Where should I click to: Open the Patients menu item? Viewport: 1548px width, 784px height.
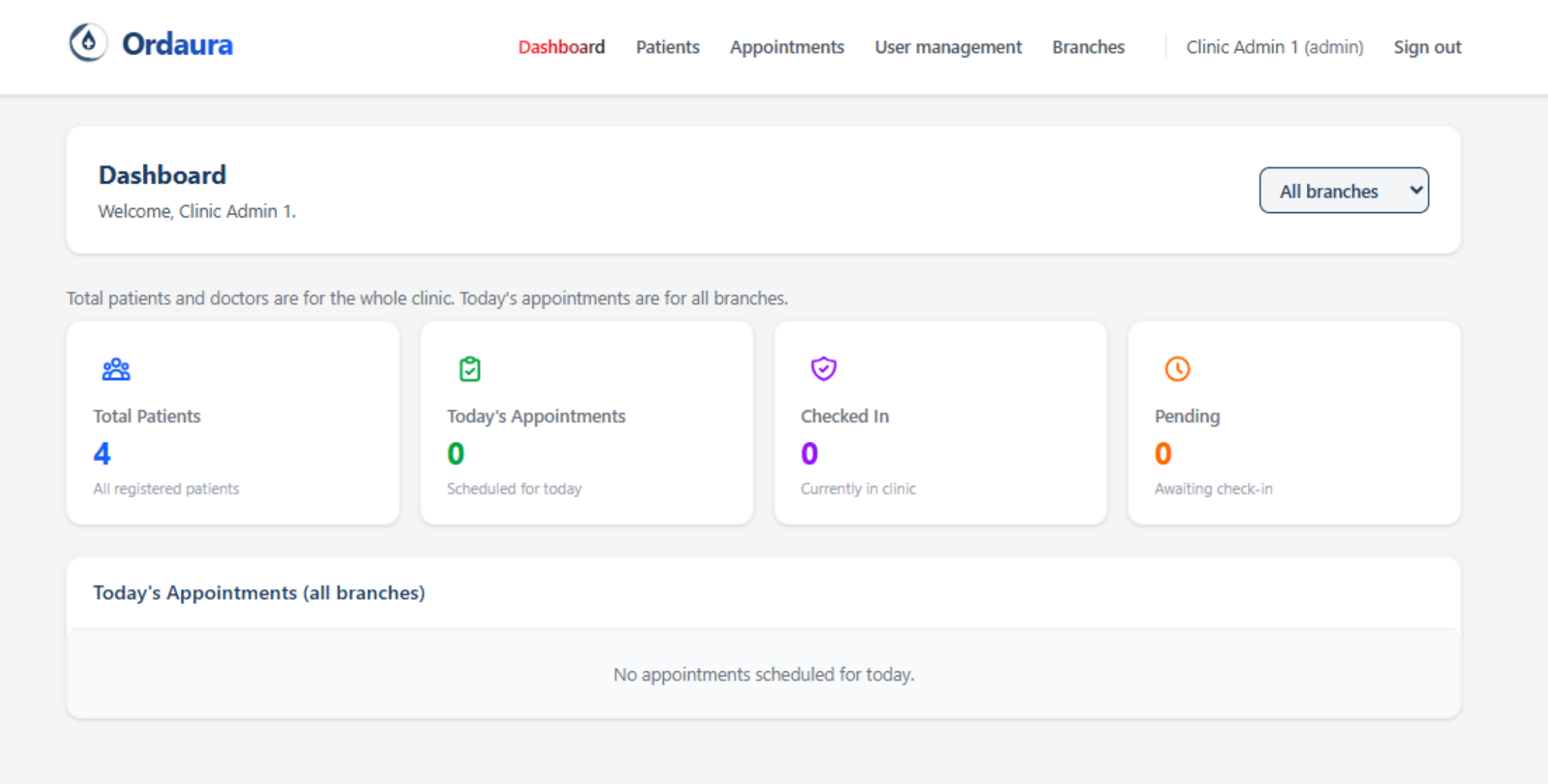pos(667,47)
